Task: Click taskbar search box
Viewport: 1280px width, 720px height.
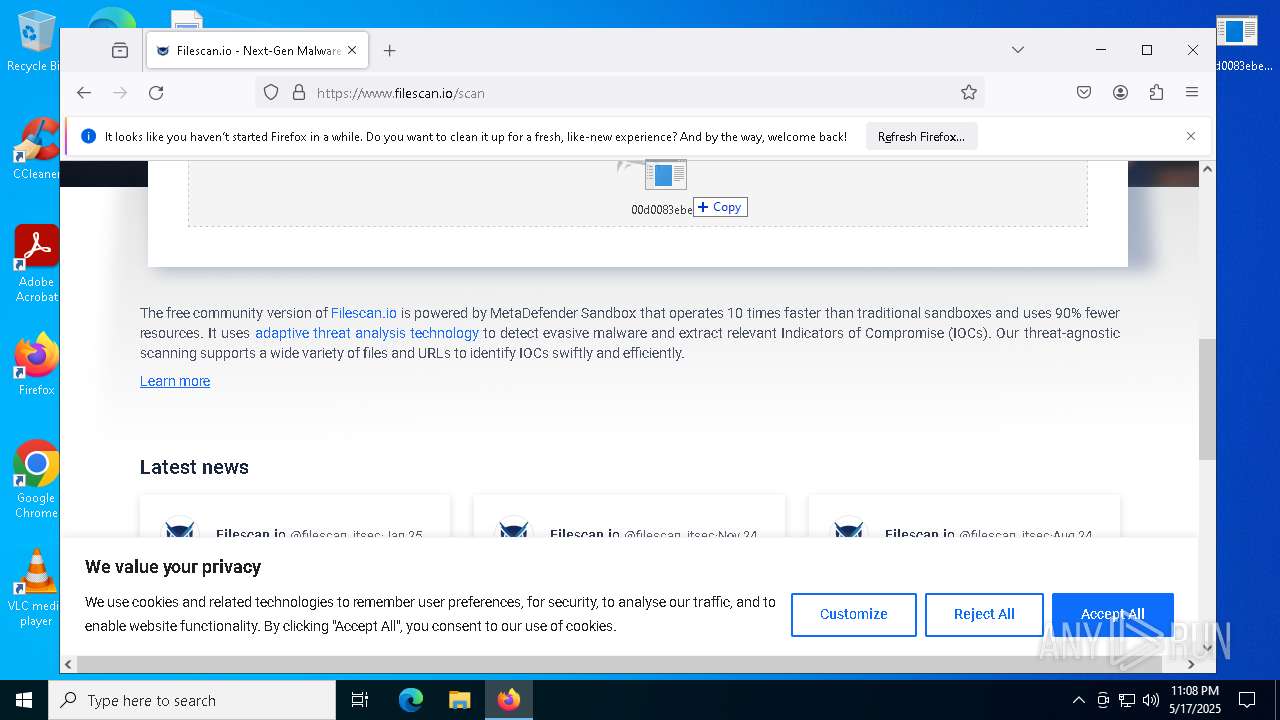Action: coord(192,700)
